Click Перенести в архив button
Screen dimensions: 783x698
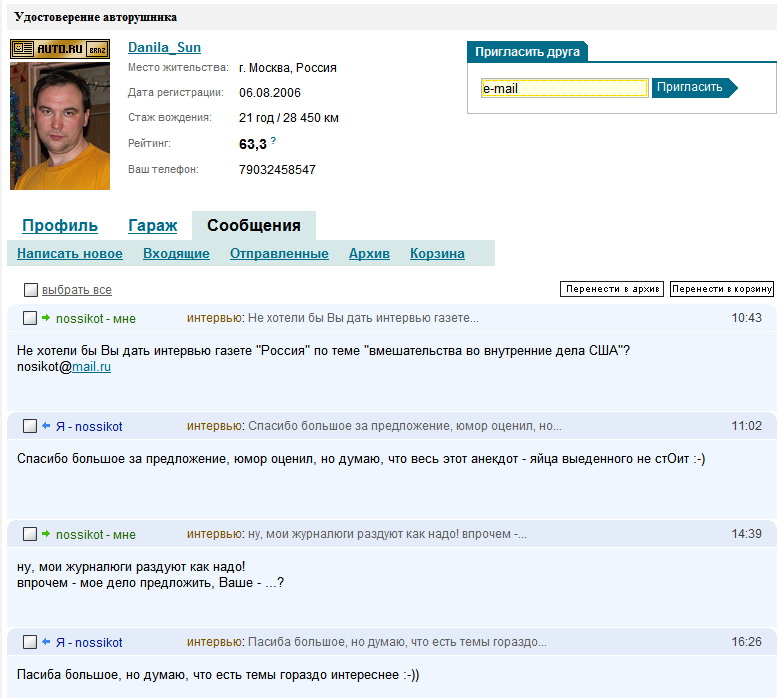pos(612,289)
